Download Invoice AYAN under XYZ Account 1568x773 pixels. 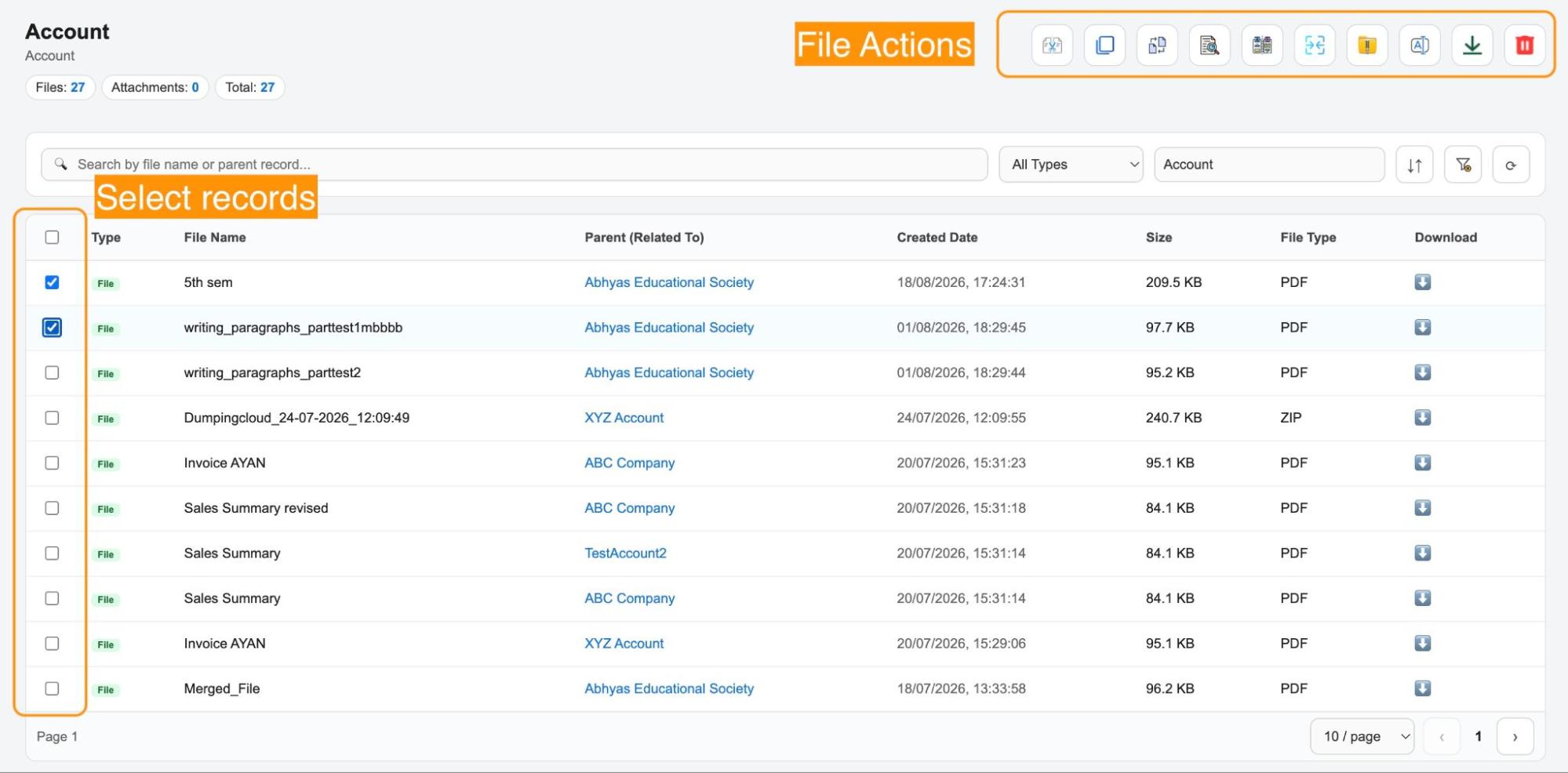pos(1422,643)
